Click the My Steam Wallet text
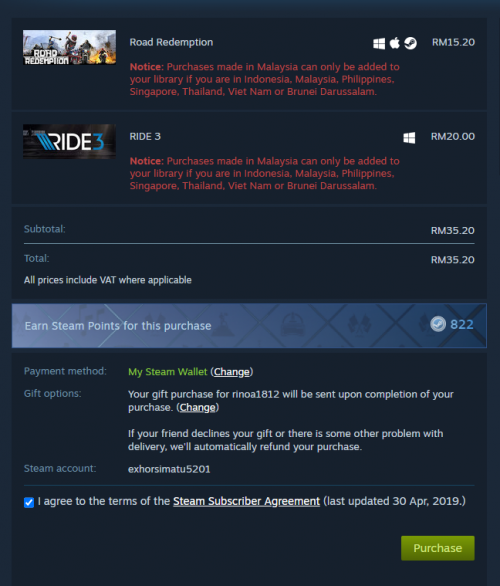 click(x=167, y=372)
